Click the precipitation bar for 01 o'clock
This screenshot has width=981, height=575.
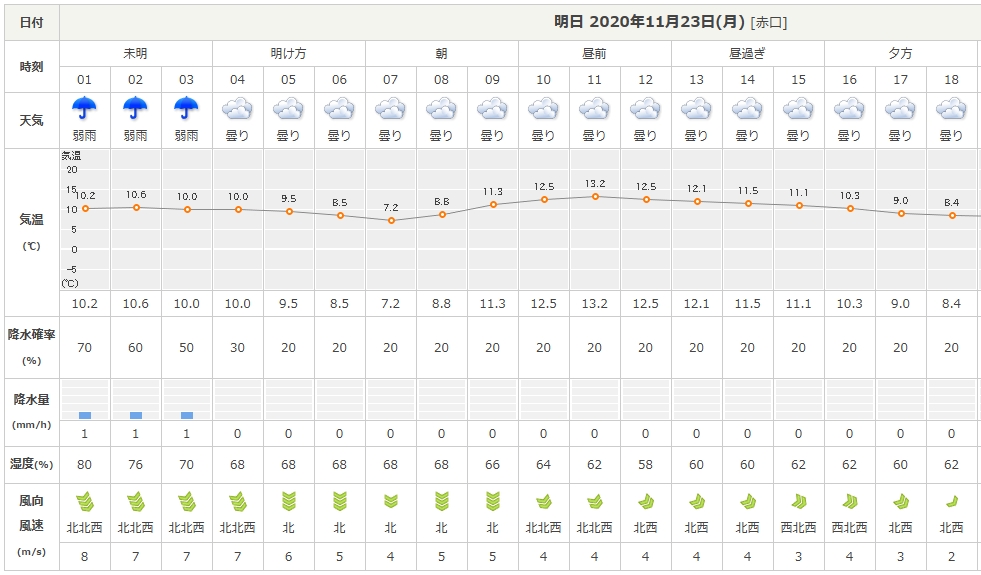pyautogui.click(x=85, y=415)
